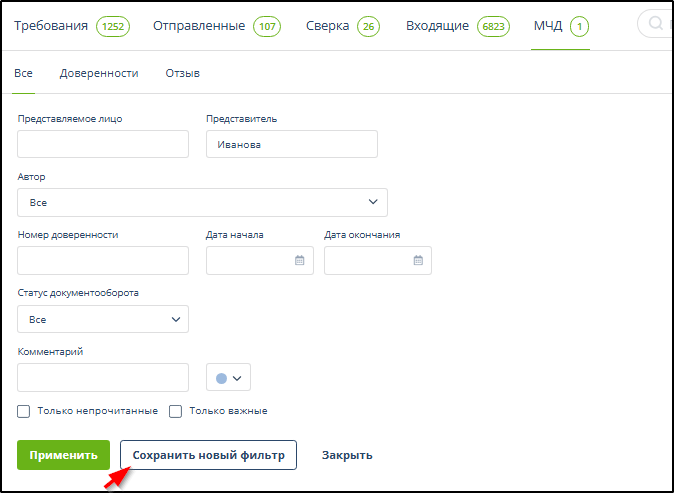This screenshot has width=674, height=493.
Task: Select the Отзыв sub-tab
Action: coord(182,73)
